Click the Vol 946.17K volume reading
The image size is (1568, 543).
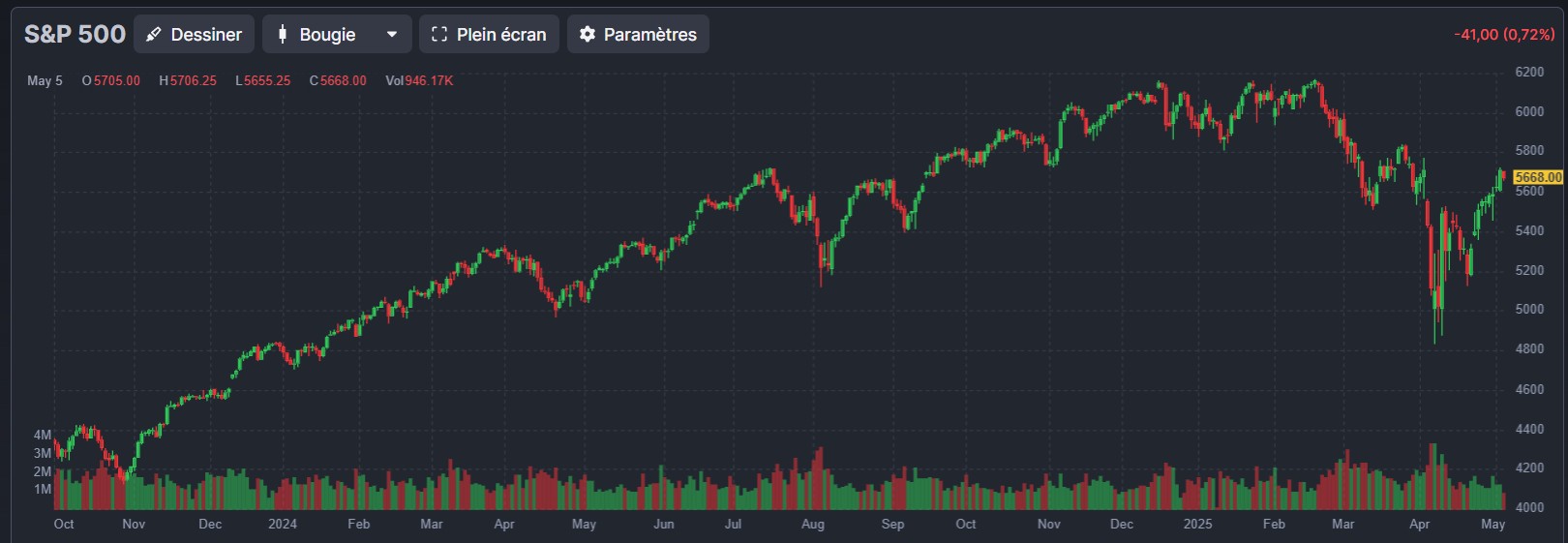coord(419,81)
